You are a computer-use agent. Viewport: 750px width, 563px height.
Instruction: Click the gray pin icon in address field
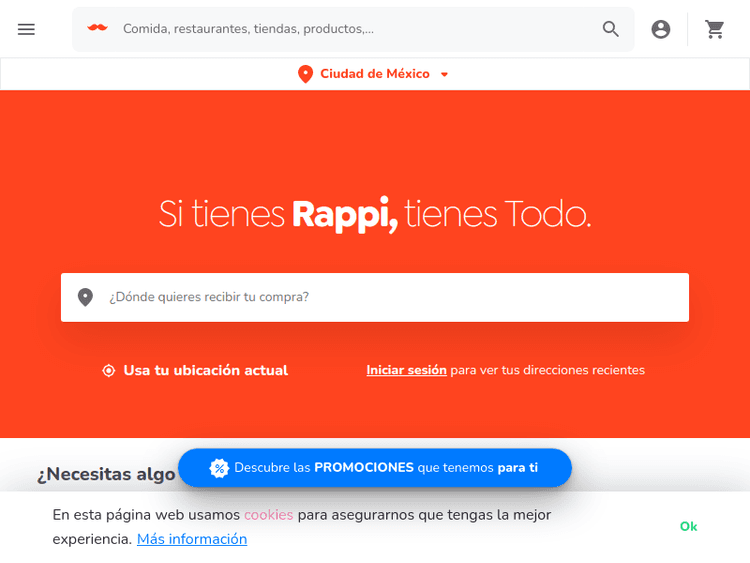tap(85, 297)
